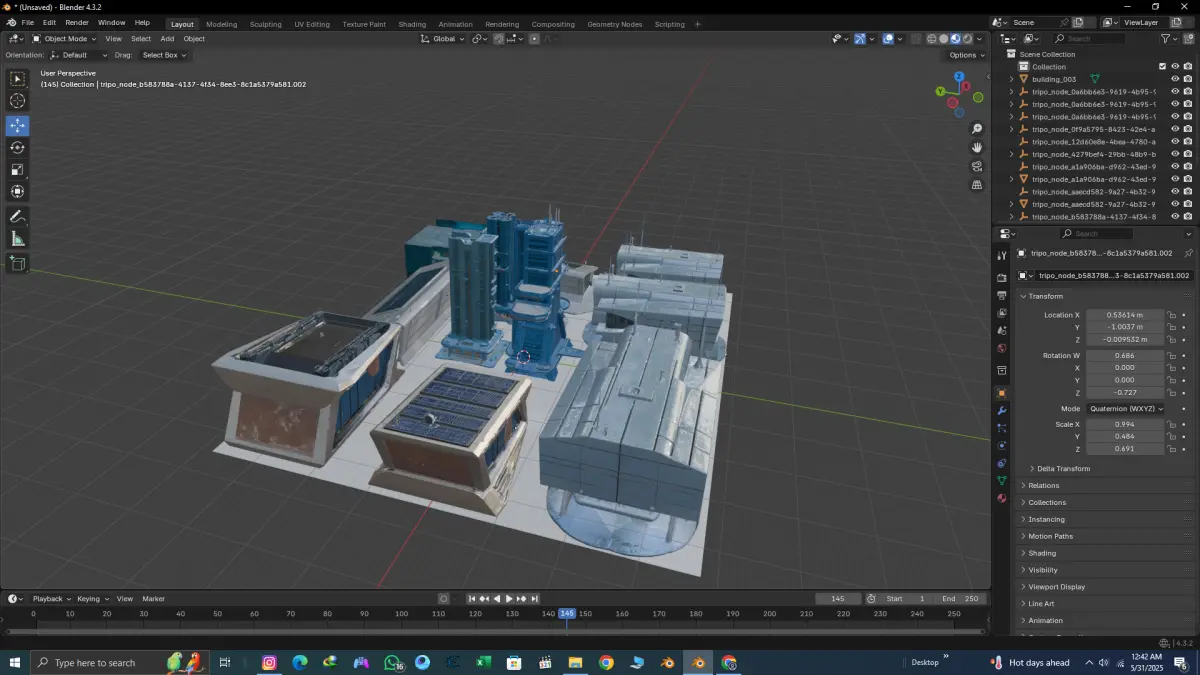
Task: Open the Modifiers wrench properties tab
Action: pyautogui.click(x=1001, y=411)
